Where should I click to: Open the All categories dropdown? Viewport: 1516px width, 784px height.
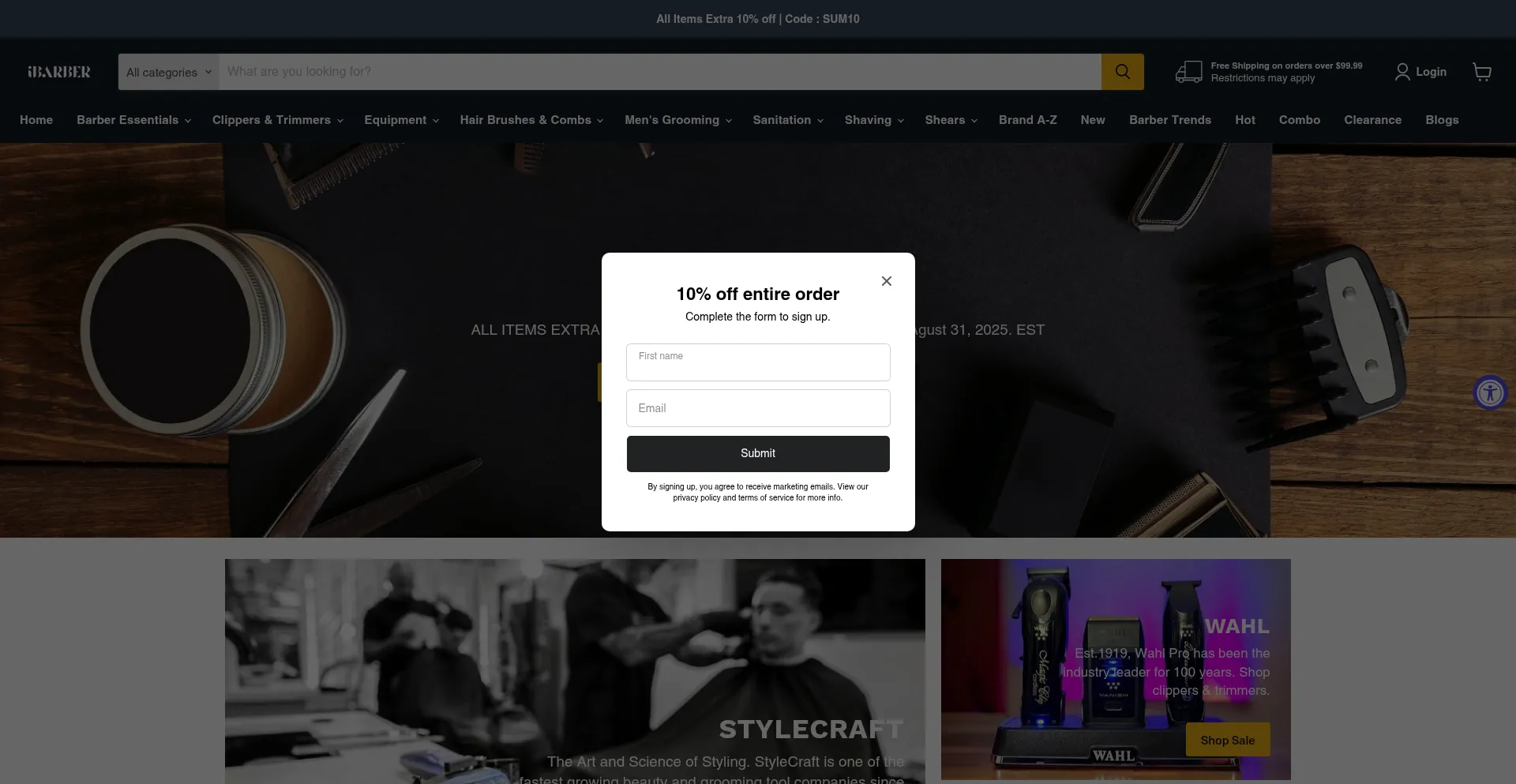(x=169, y=72)
